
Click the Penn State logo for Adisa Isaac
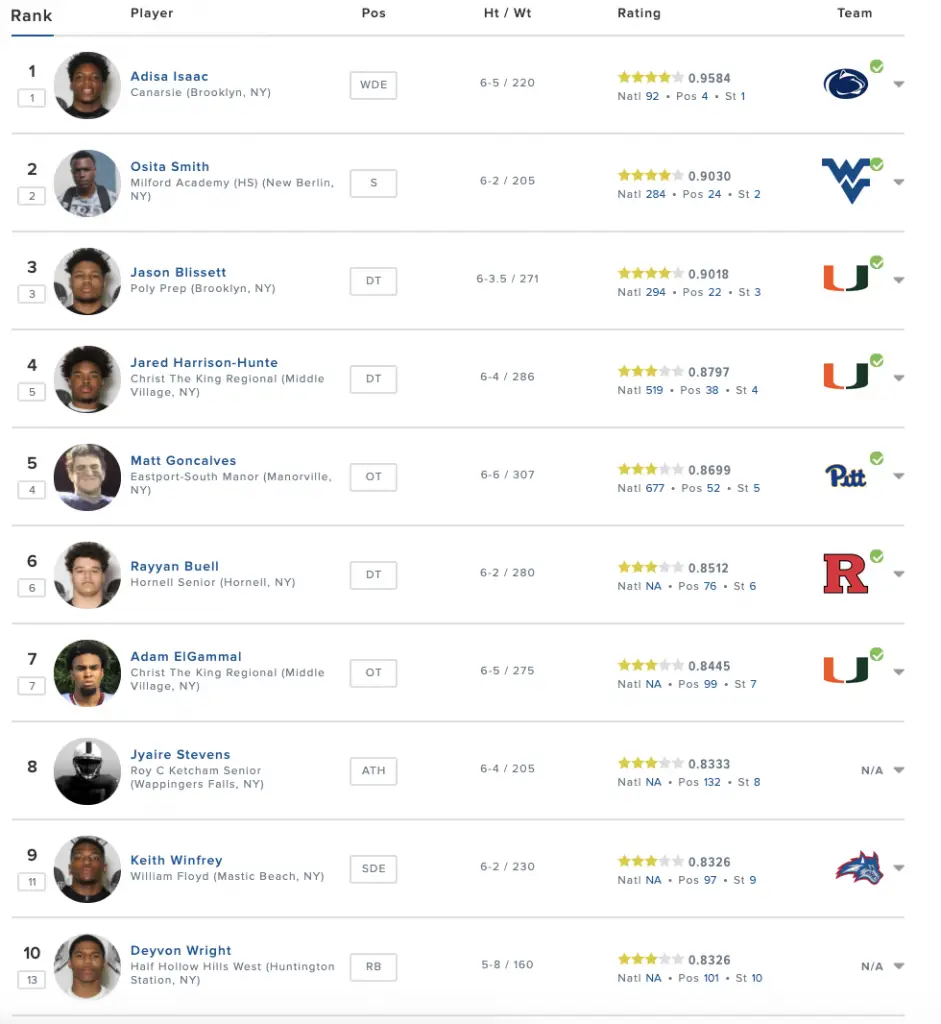tap(846, 84)
